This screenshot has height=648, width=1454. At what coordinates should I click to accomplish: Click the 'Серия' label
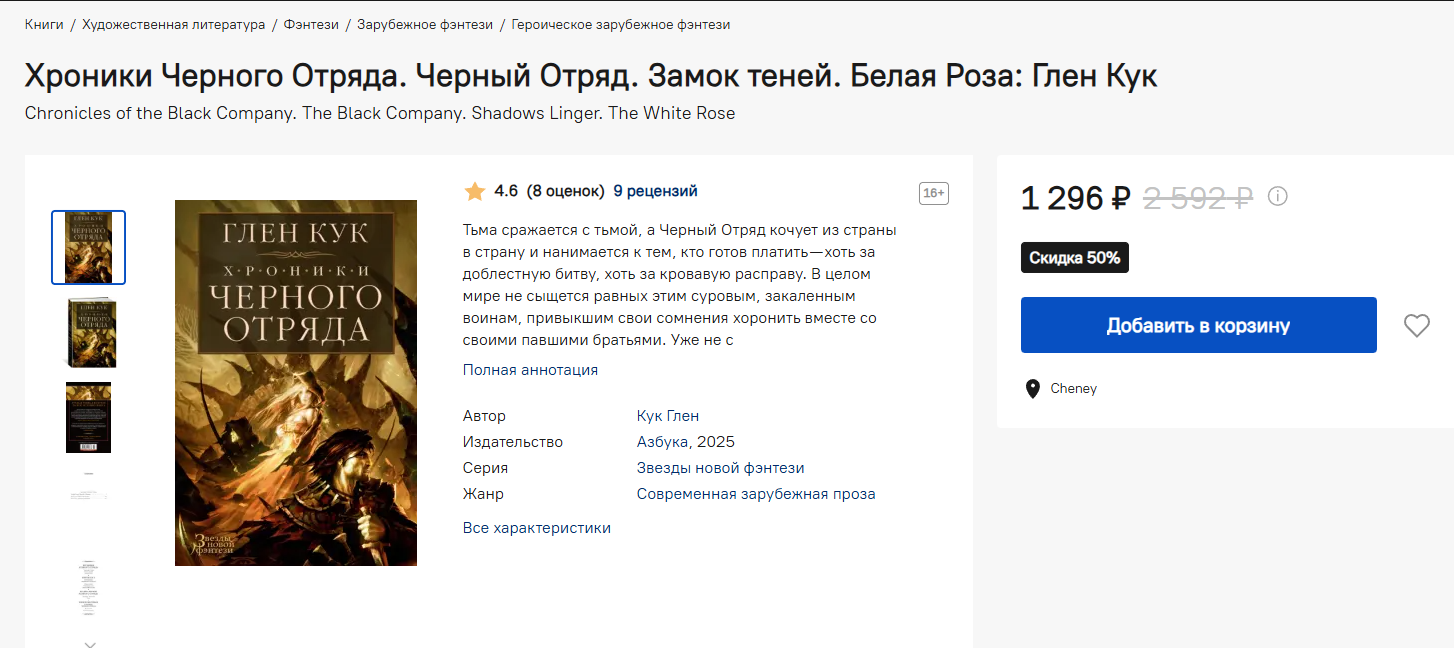coord(486,468)
